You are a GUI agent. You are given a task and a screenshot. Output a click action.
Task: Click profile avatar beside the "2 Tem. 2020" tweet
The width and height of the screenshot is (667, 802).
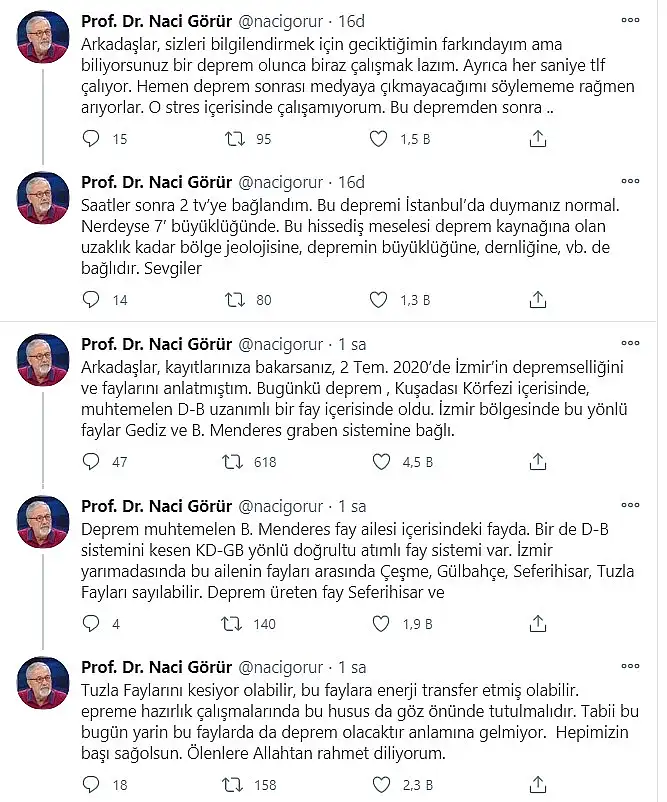pos(44,358)
